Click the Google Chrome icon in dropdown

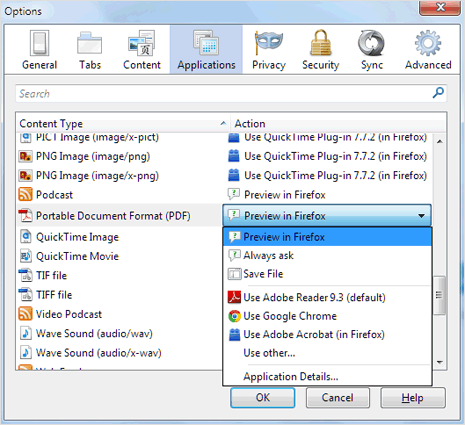[234, 316]
